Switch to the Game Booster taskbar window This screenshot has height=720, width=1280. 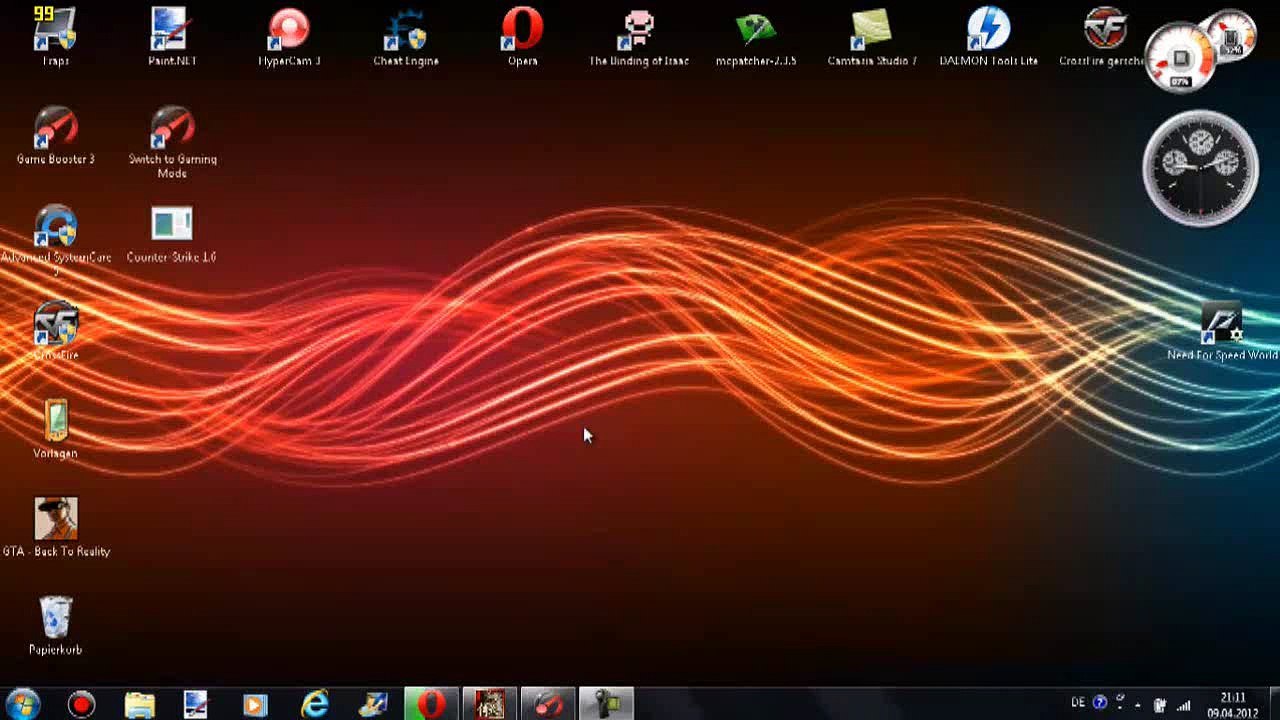click(547, 704)
